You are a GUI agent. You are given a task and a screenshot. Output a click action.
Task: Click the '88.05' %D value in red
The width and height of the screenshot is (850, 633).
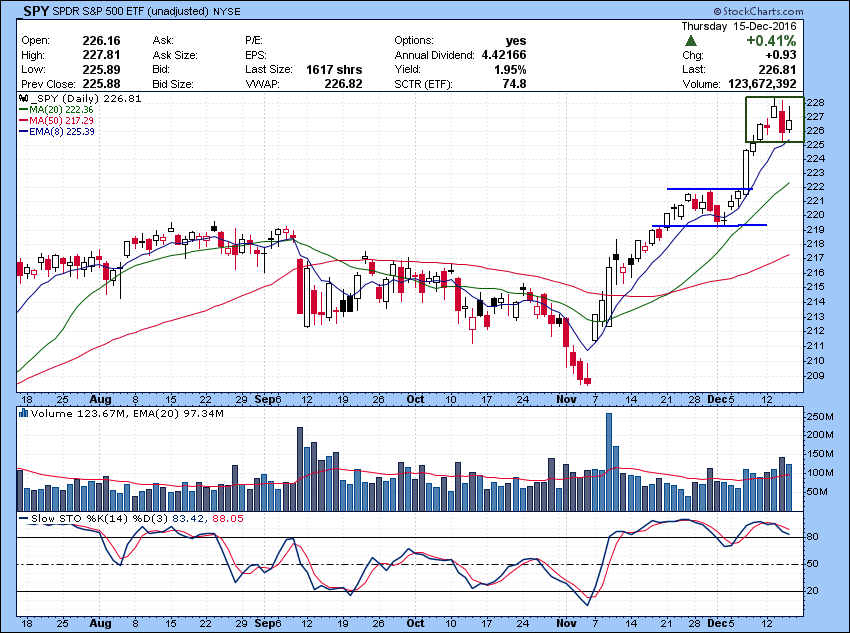coord(228,519)
